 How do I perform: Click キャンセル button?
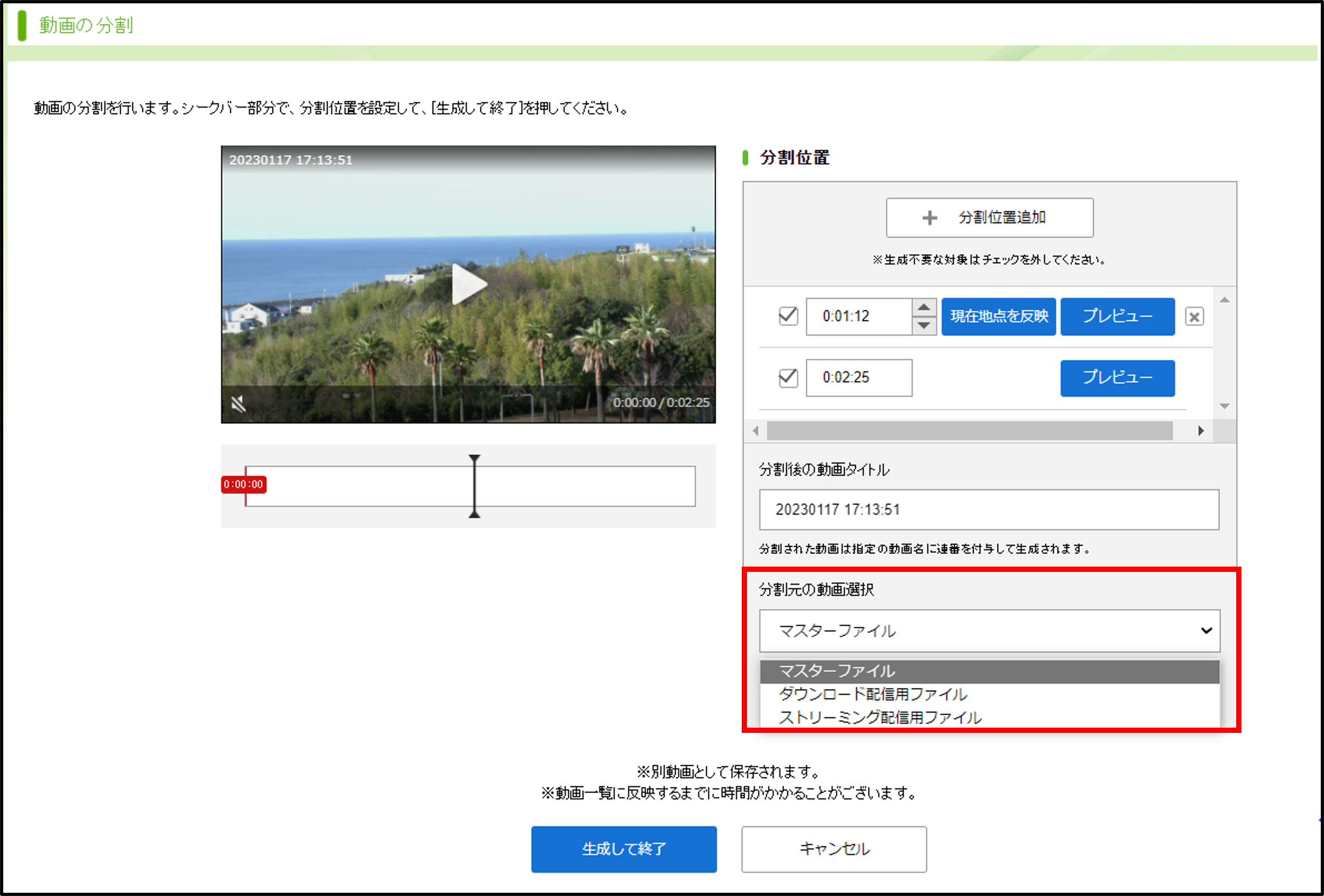point(834,849)
